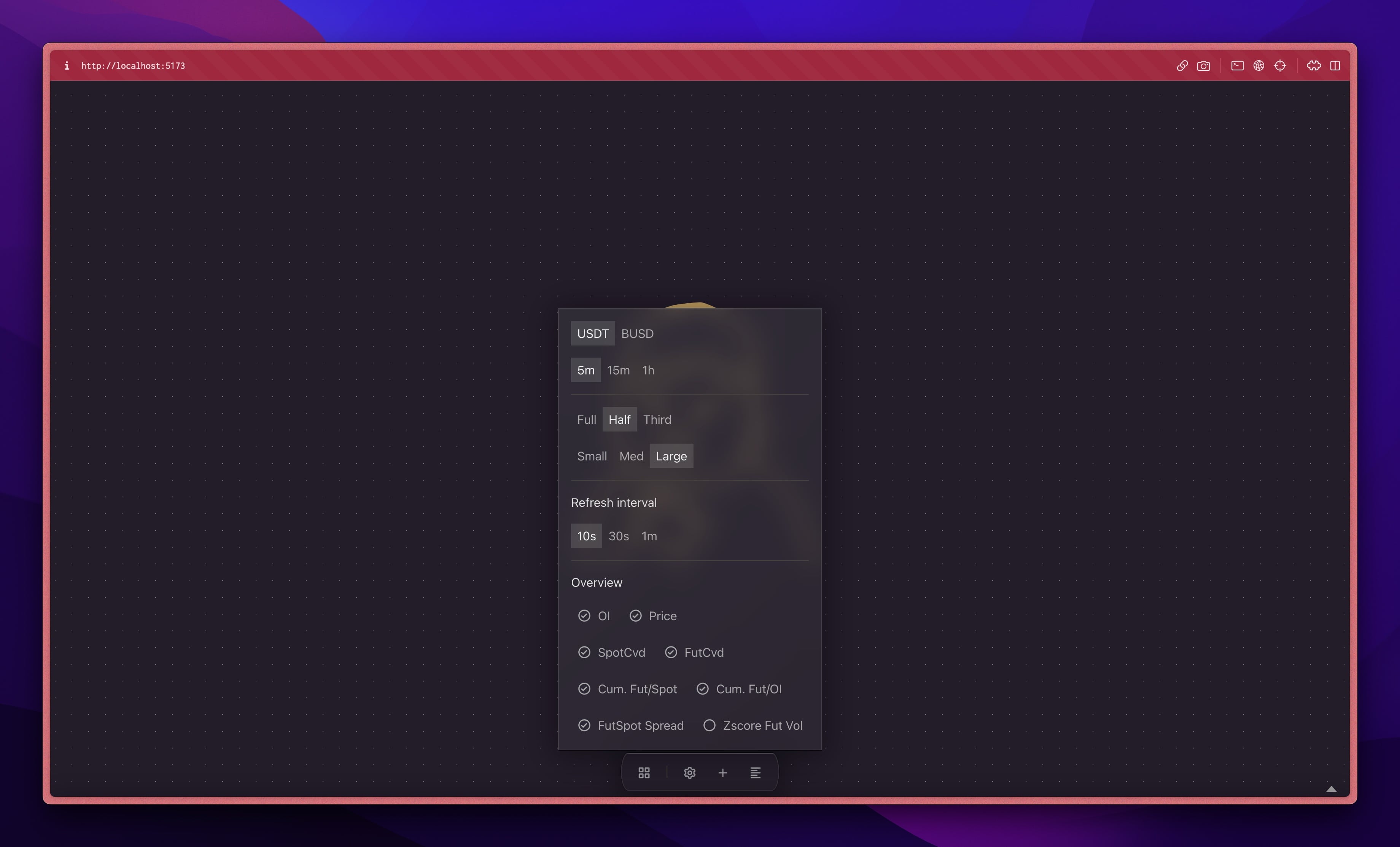Image resolution: width=1400 pixels, height=847 pixels.
Task: Set refresh interval to 1m
Action: (x=649, y=536)
